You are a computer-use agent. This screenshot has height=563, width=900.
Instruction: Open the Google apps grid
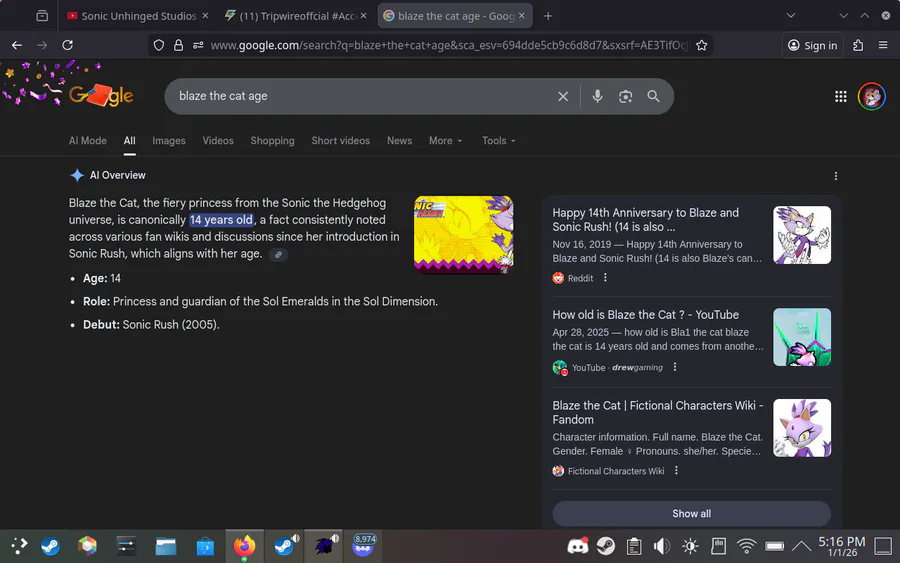point(840,96)
